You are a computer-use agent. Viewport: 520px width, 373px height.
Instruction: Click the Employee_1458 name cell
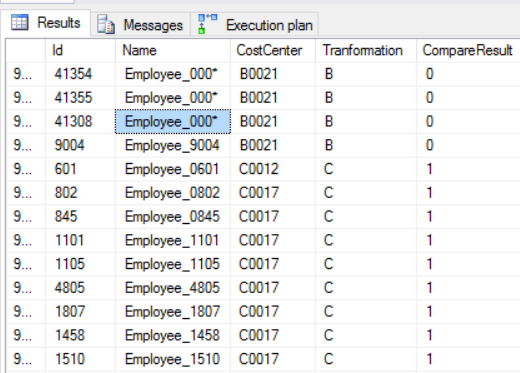click(x=173, y=335)
